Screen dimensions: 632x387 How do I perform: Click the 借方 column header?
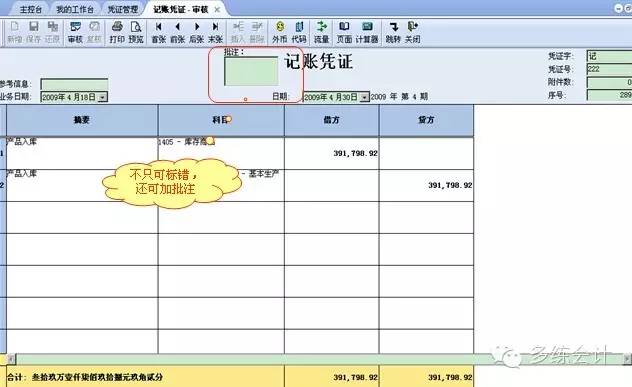(x=332, y=120)
